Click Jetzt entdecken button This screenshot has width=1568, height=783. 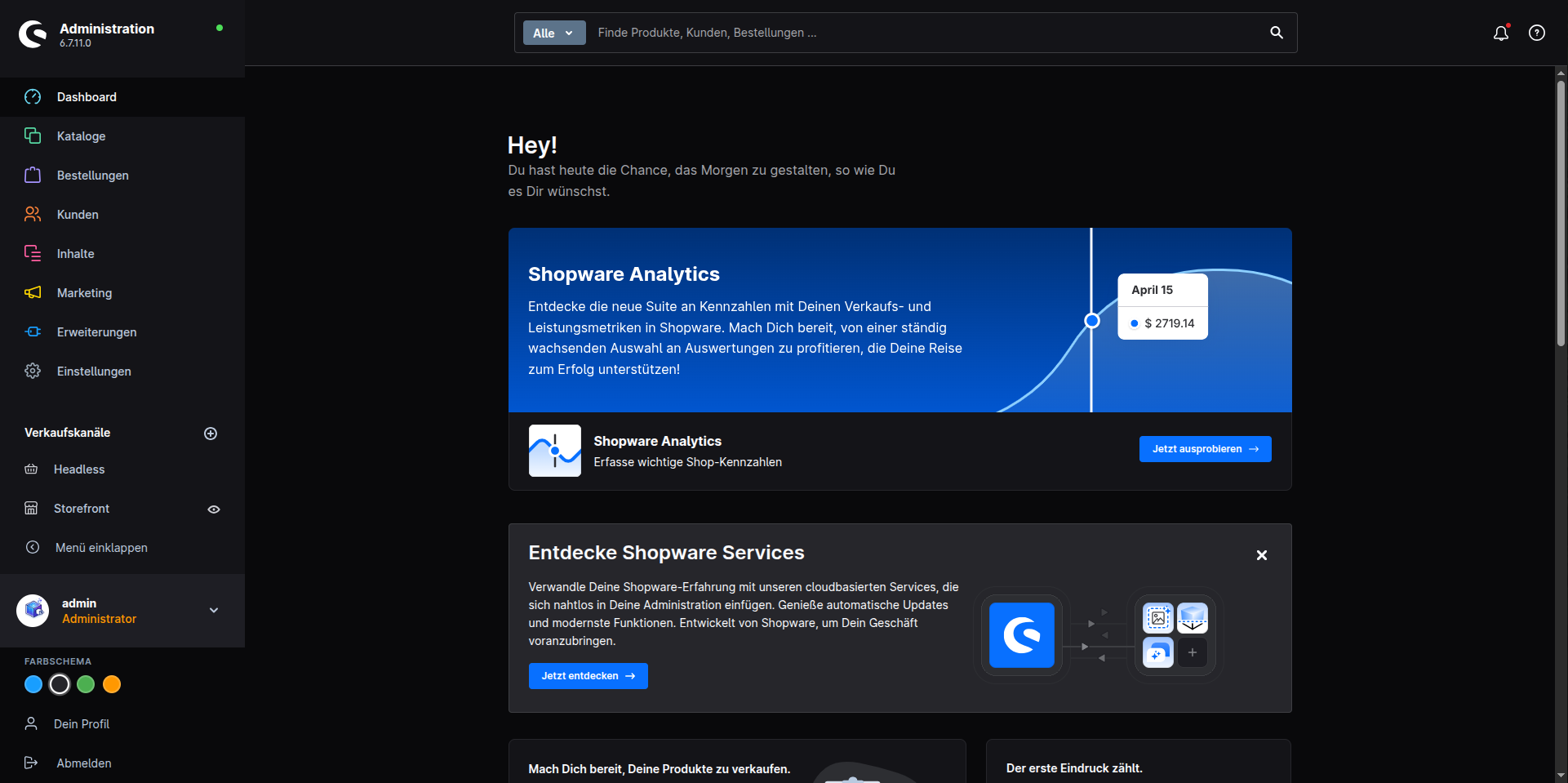[589, 676]
